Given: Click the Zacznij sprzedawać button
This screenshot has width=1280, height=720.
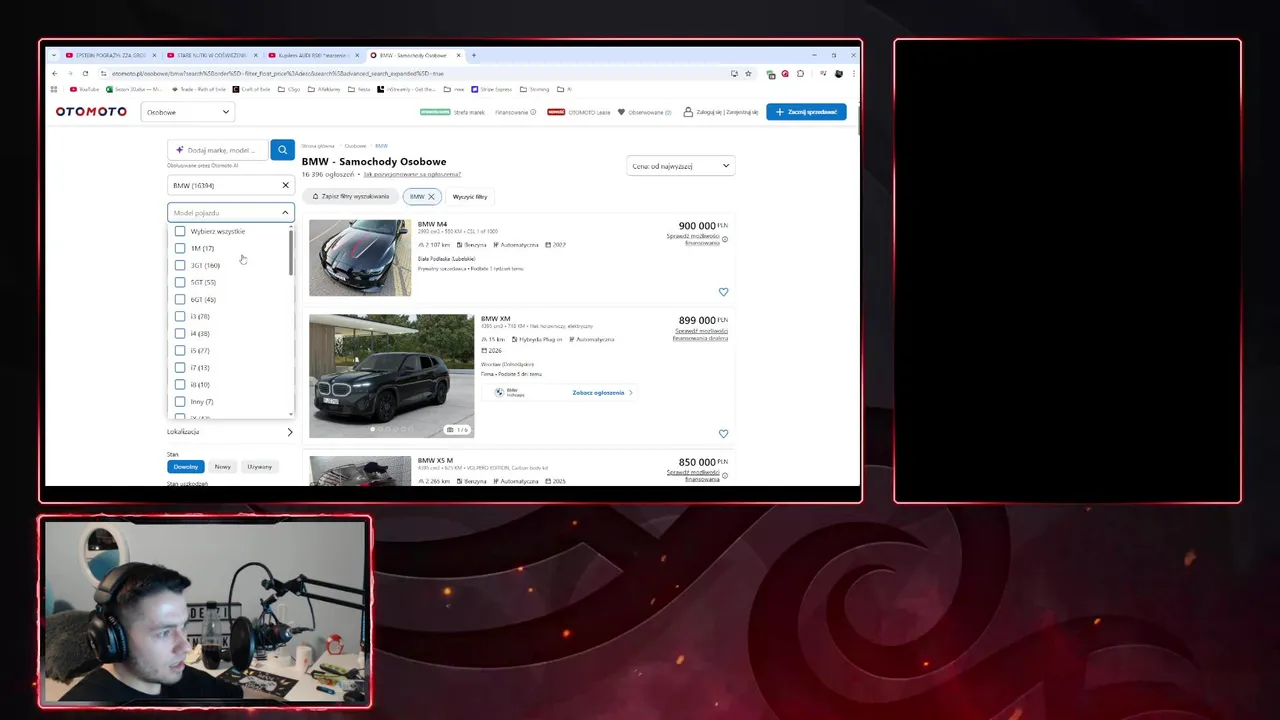Looking at the screenshot, I should click(x=806, y=112).
